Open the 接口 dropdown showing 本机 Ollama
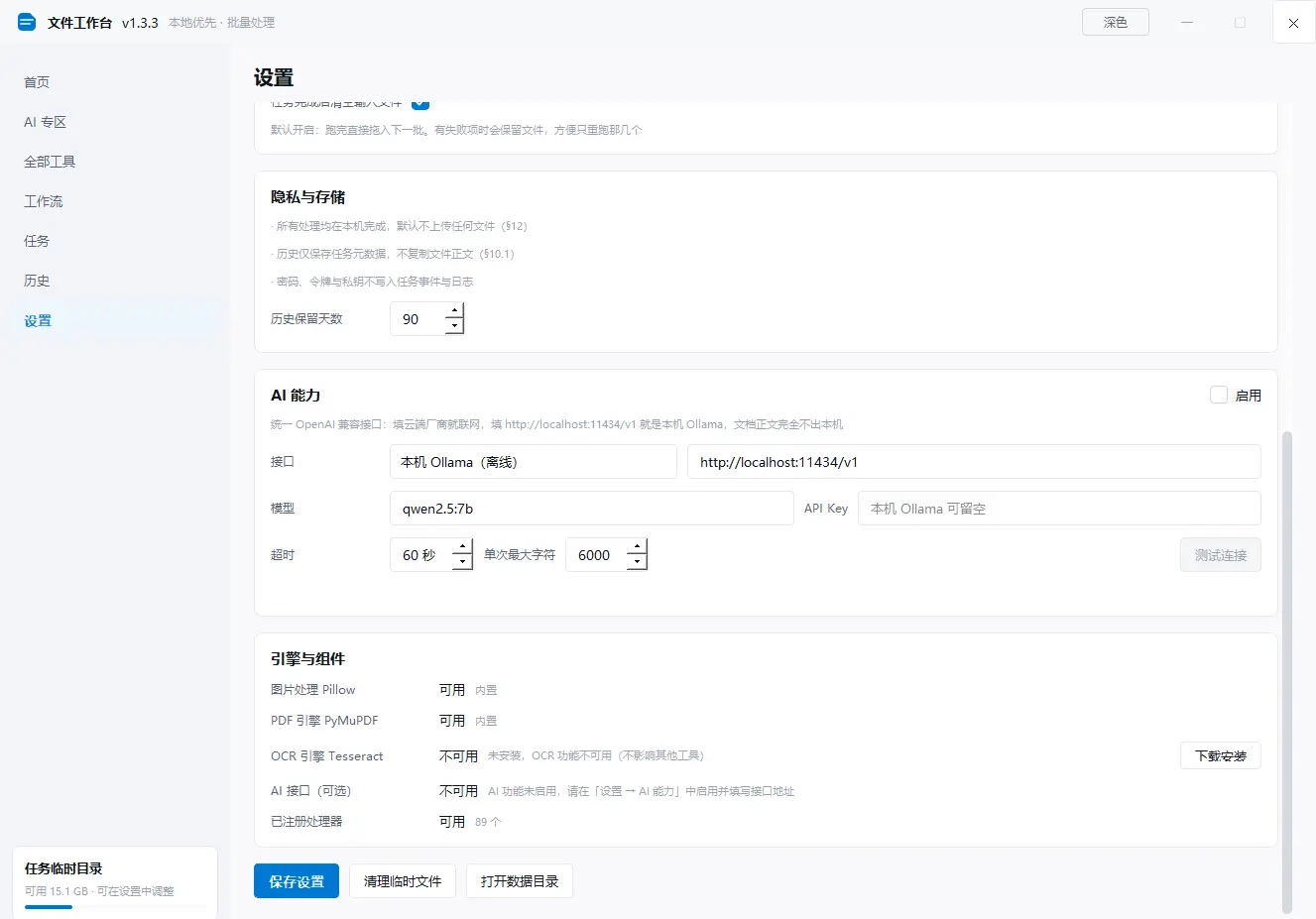Image resolution: width=1316 pixels, height=919 pixels. [x=534, y=462]
